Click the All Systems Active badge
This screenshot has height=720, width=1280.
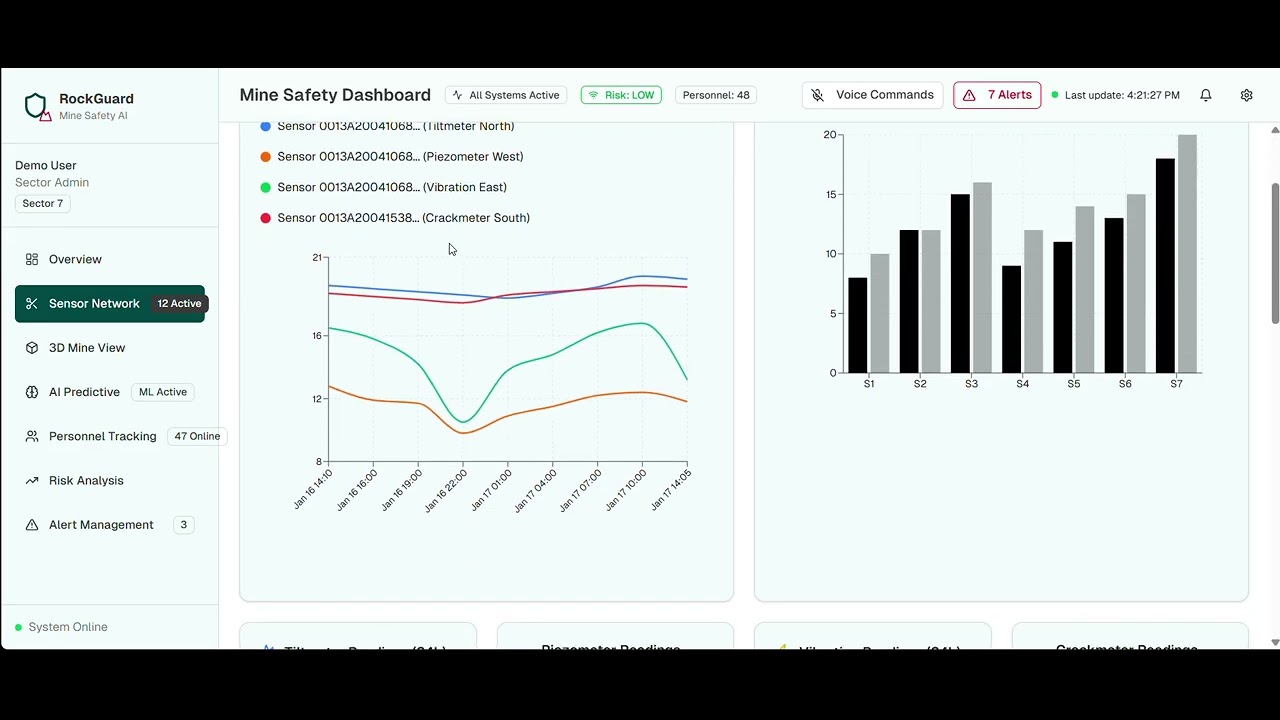(506, 95)
